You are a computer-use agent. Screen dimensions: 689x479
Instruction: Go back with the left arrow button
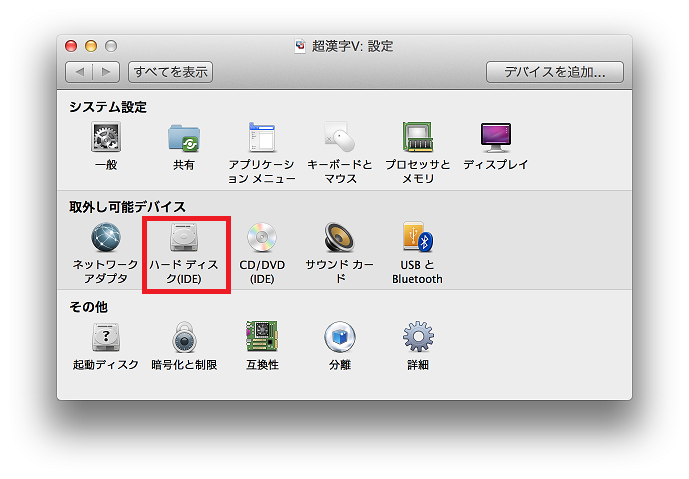80,72
